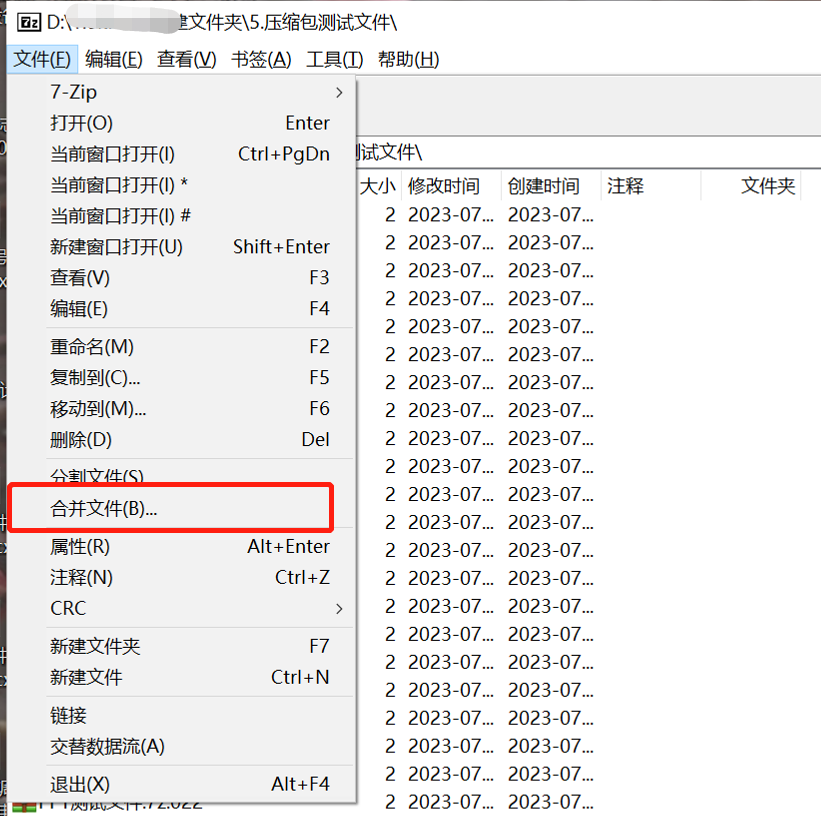This screenshot has height=816, width=821.
Task: Open the 书签(A) menu
Action: click(x=261, y=59)
